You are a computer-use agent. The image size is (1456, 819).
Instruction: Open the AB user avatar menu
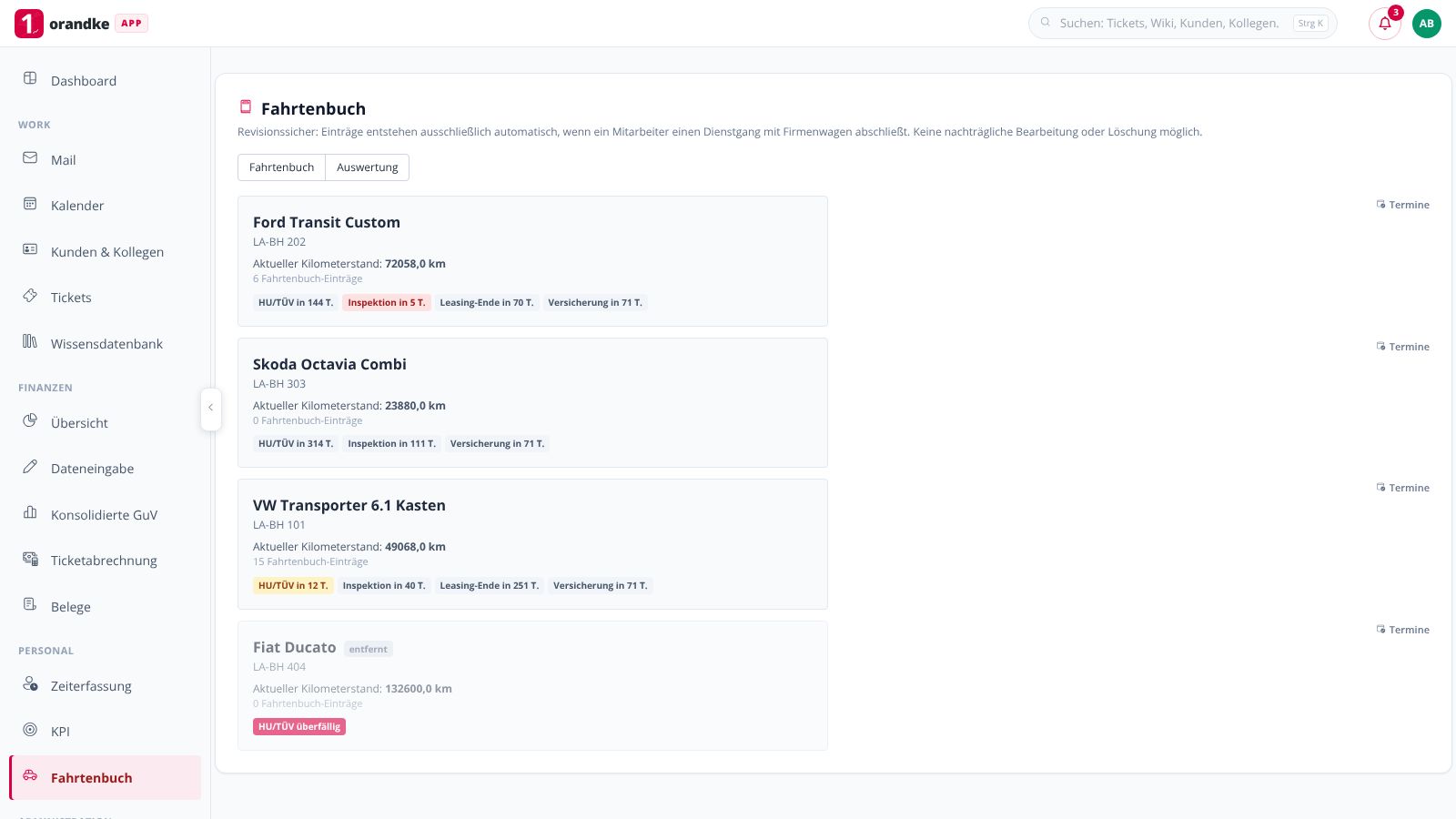click(x=1427, y=24)
